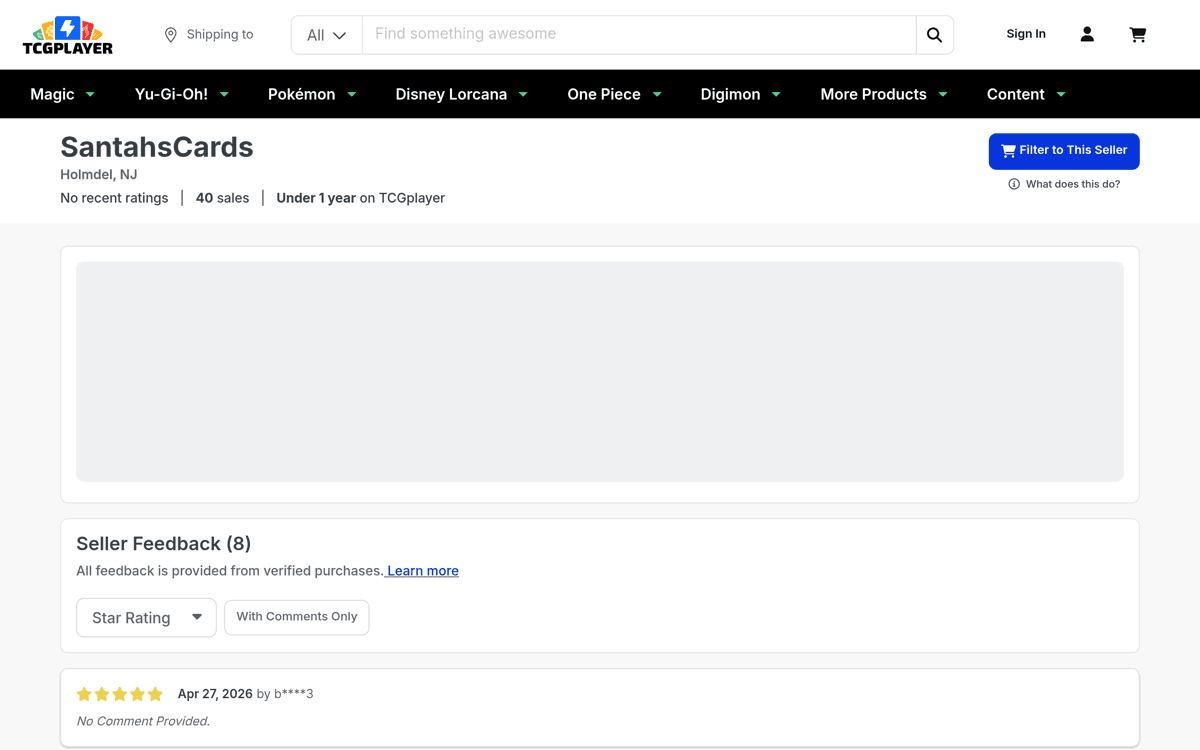Click the SantahsCards seller name heading

tap(157, 147)
